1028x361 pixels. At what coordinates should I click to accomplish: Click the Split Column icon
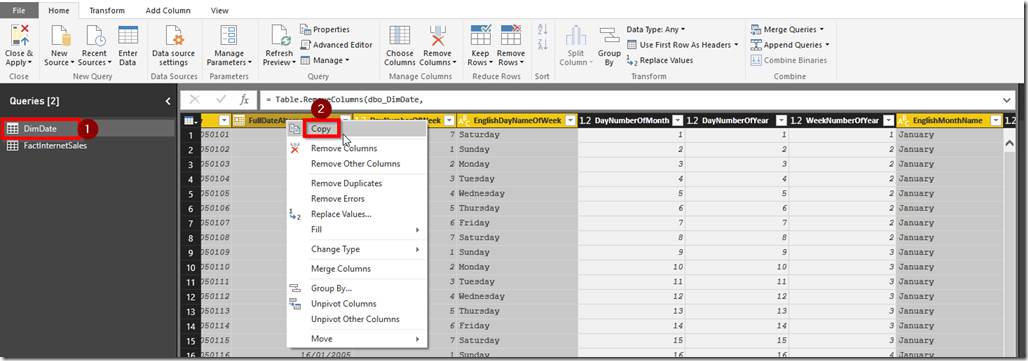click(x=576, y=35)
